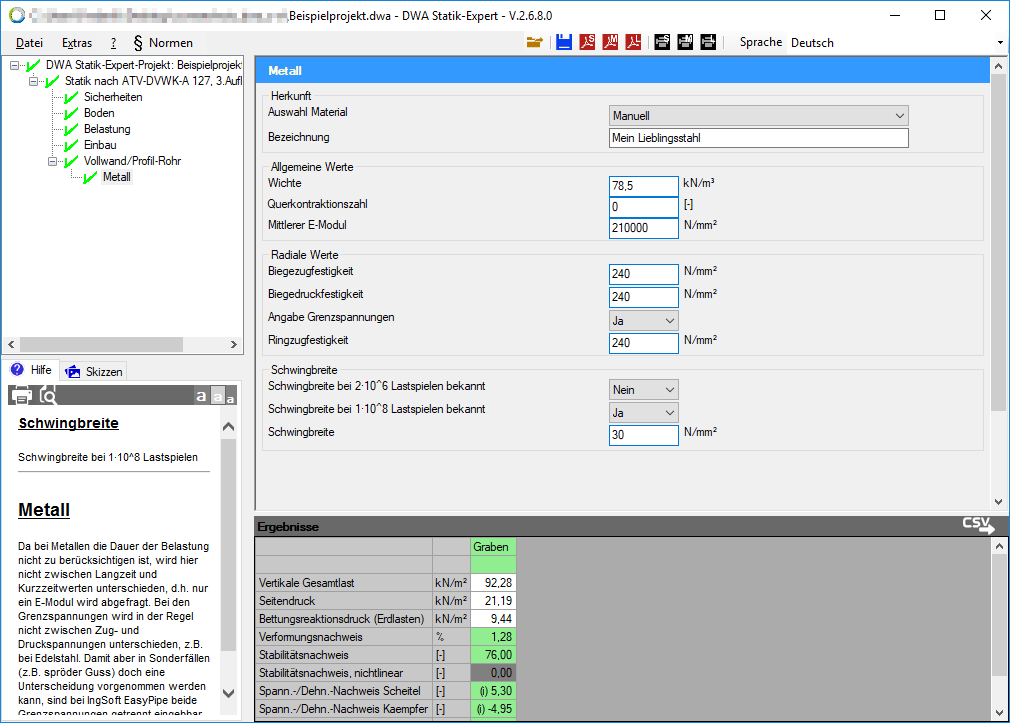Open the Datei menu
The height and width of the screenshot is (723, 1010).
[x=30, y=43]
